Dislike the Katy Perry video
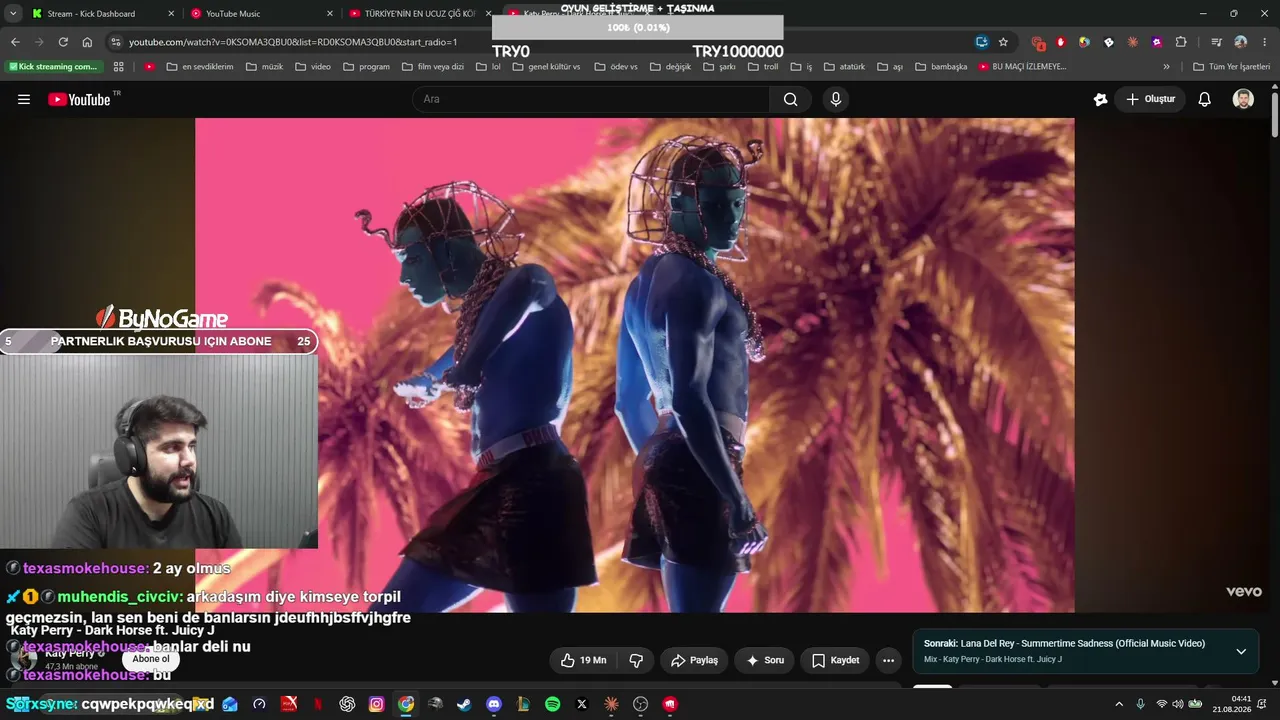1280x720 pixels. coord(636,660)
